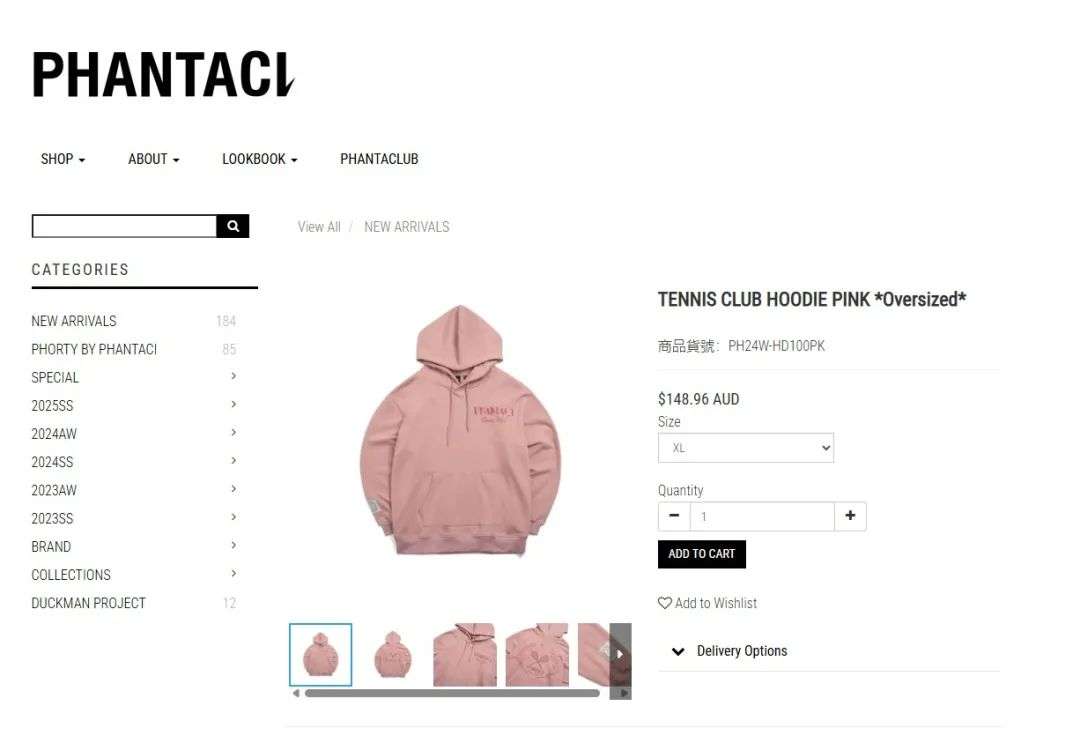Open the LOOKBOOK menu
This screenshot has width=1080, height=743.
tap(260, 159)
